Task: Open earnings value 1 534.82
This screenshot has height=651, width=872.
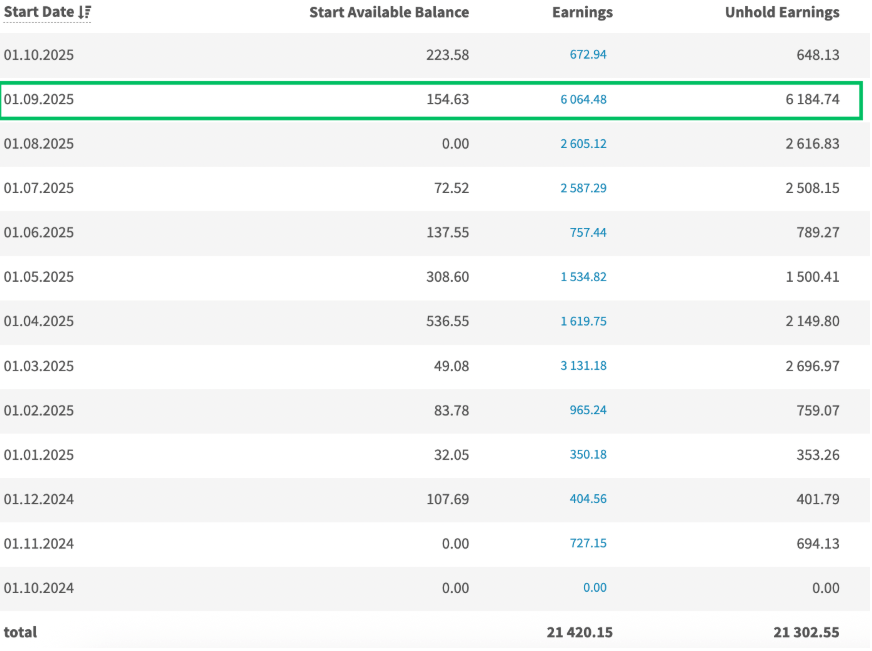Action: click(x=583, y=277)
